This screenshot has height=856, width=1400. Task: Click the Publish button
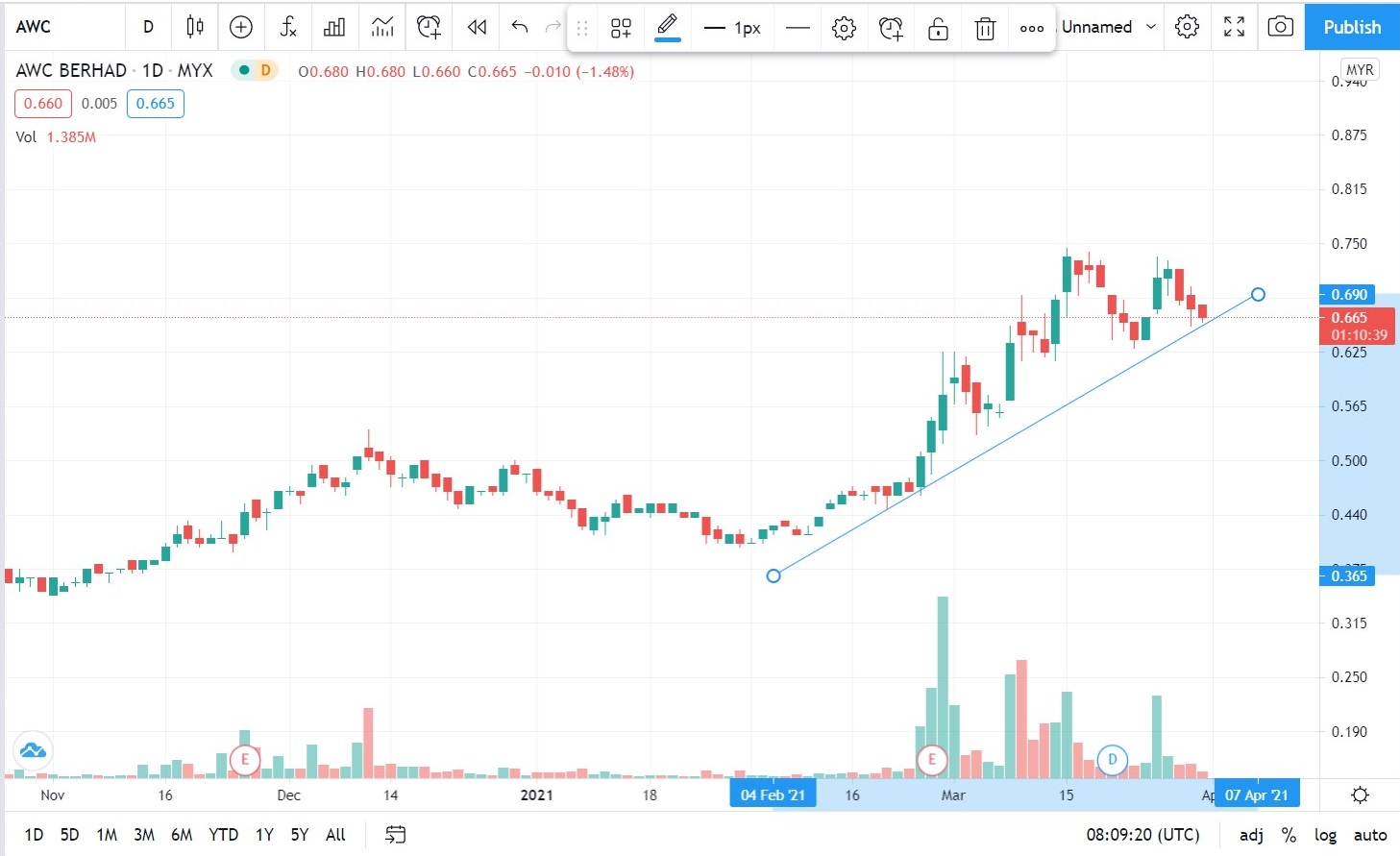coord(1351,27)
